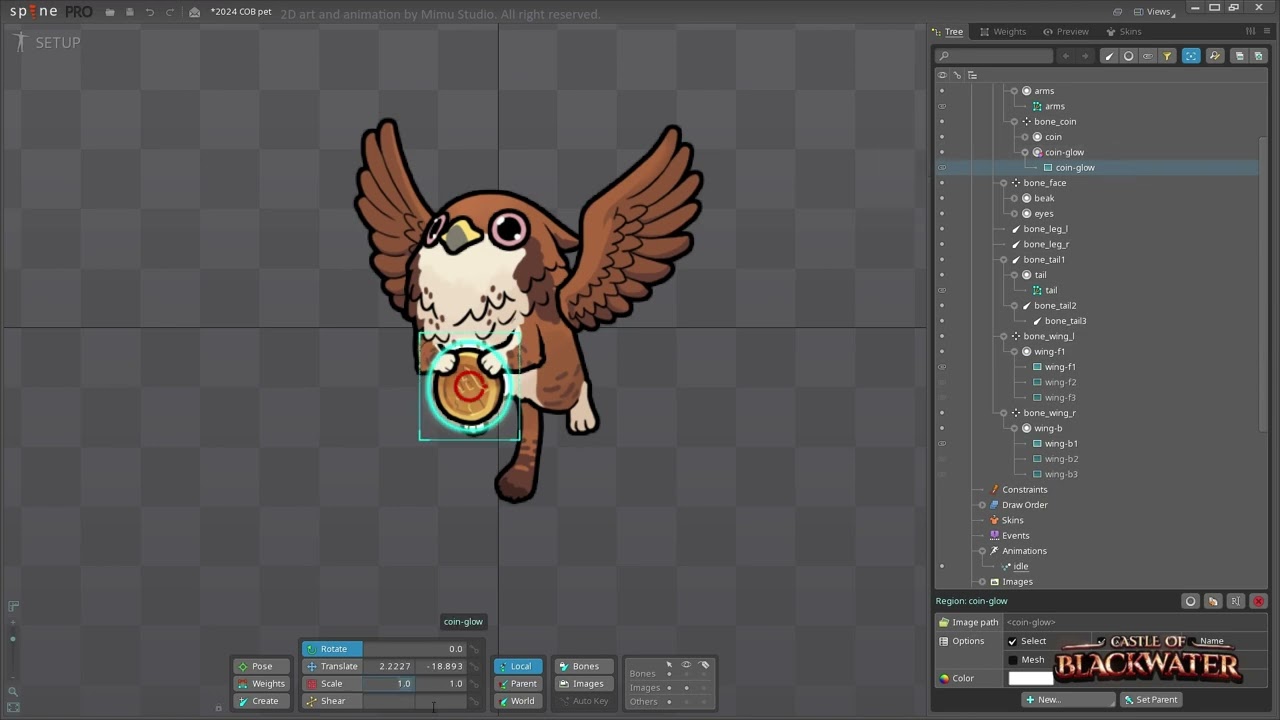Switch to the Preview tab
The image size is (1280, 720).
[x=1065, y=31]
